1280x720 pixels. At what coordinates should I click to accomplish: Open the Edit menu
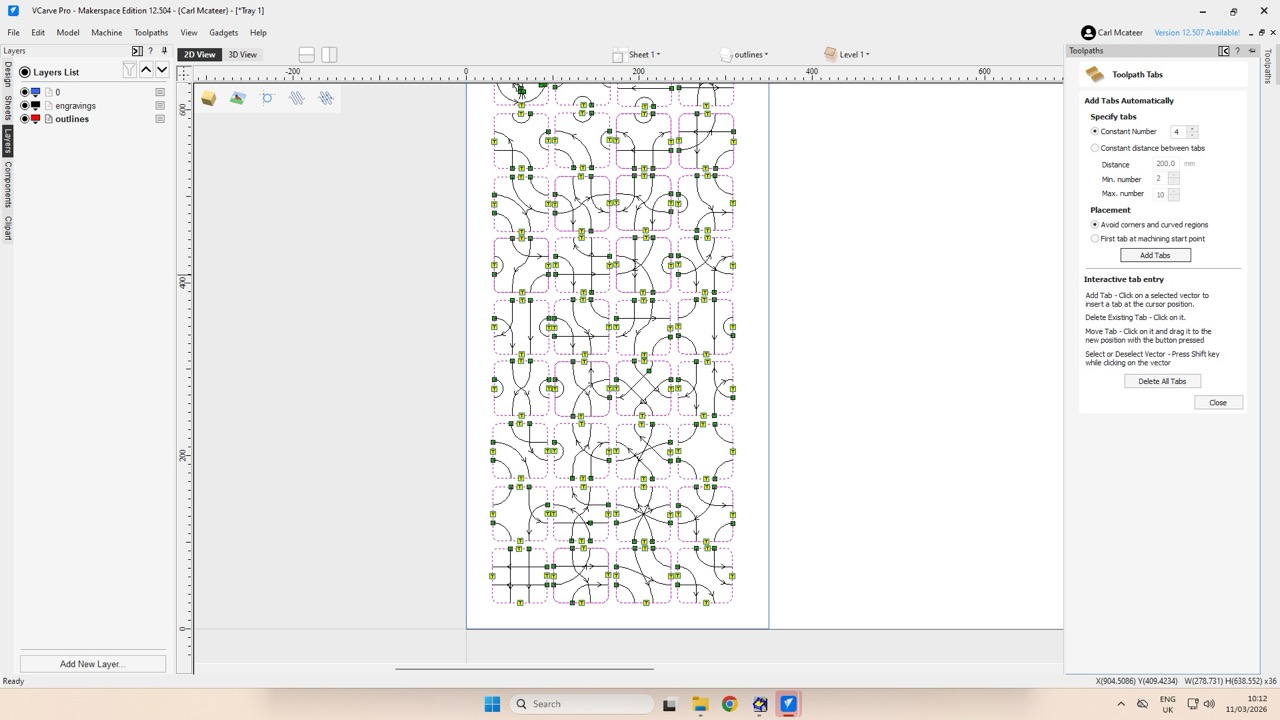[x=38, y=33]
